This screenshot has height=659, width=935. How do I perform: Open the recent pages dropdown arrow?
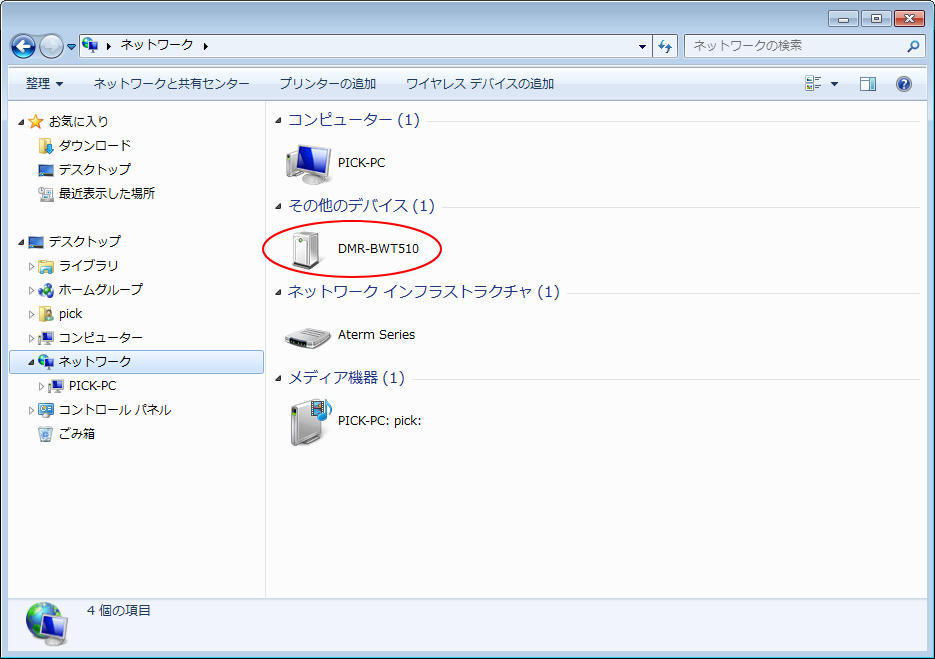[x=71, y=47]
